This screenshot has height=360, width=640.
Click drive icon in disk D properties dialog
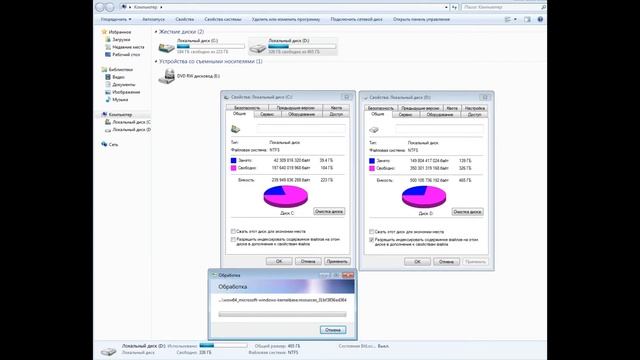[x=374, y=130]
